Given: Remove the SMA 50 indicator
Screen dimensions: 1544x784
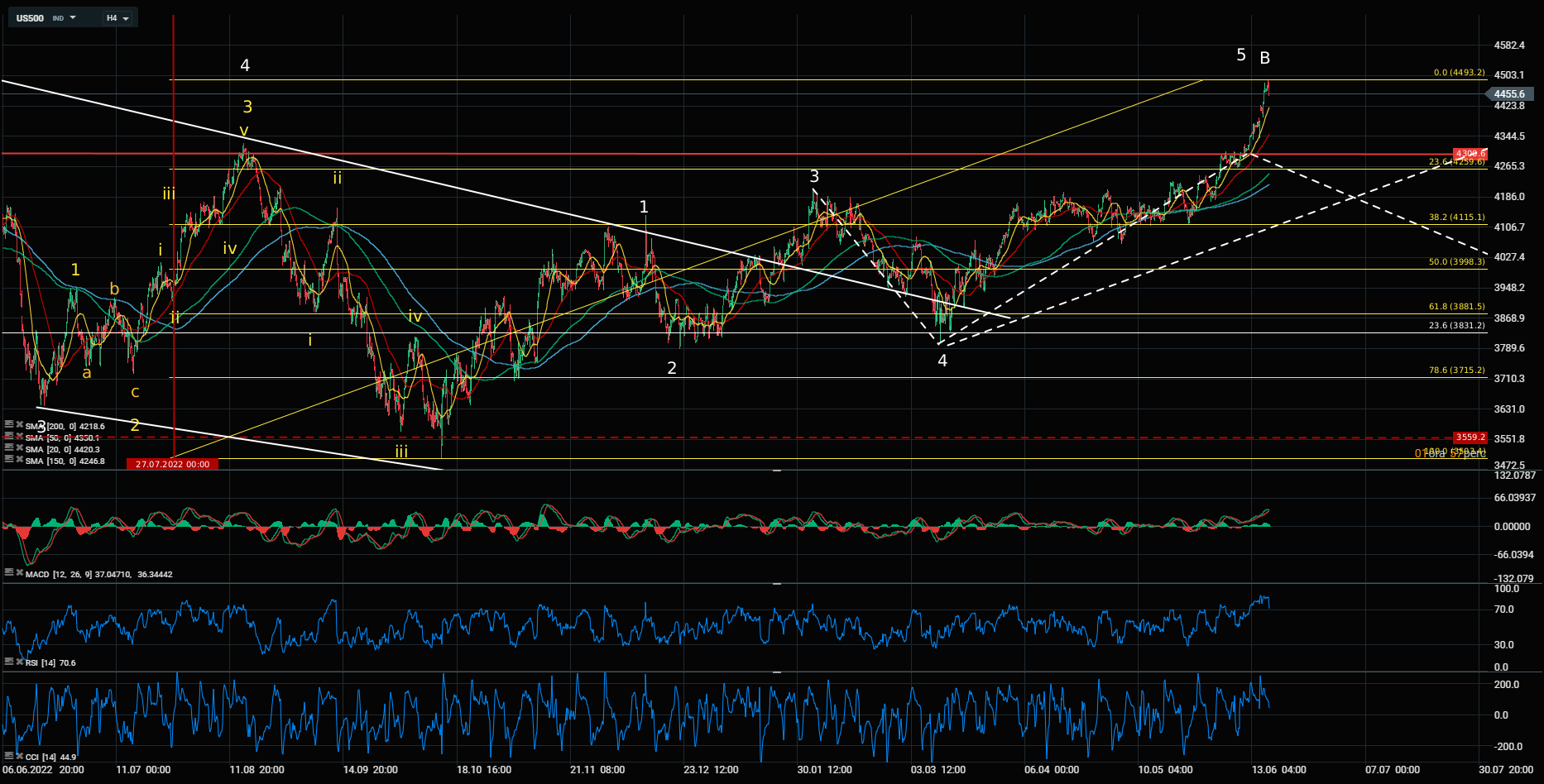Looking at the screenshot, I should (x=19, y=437).
